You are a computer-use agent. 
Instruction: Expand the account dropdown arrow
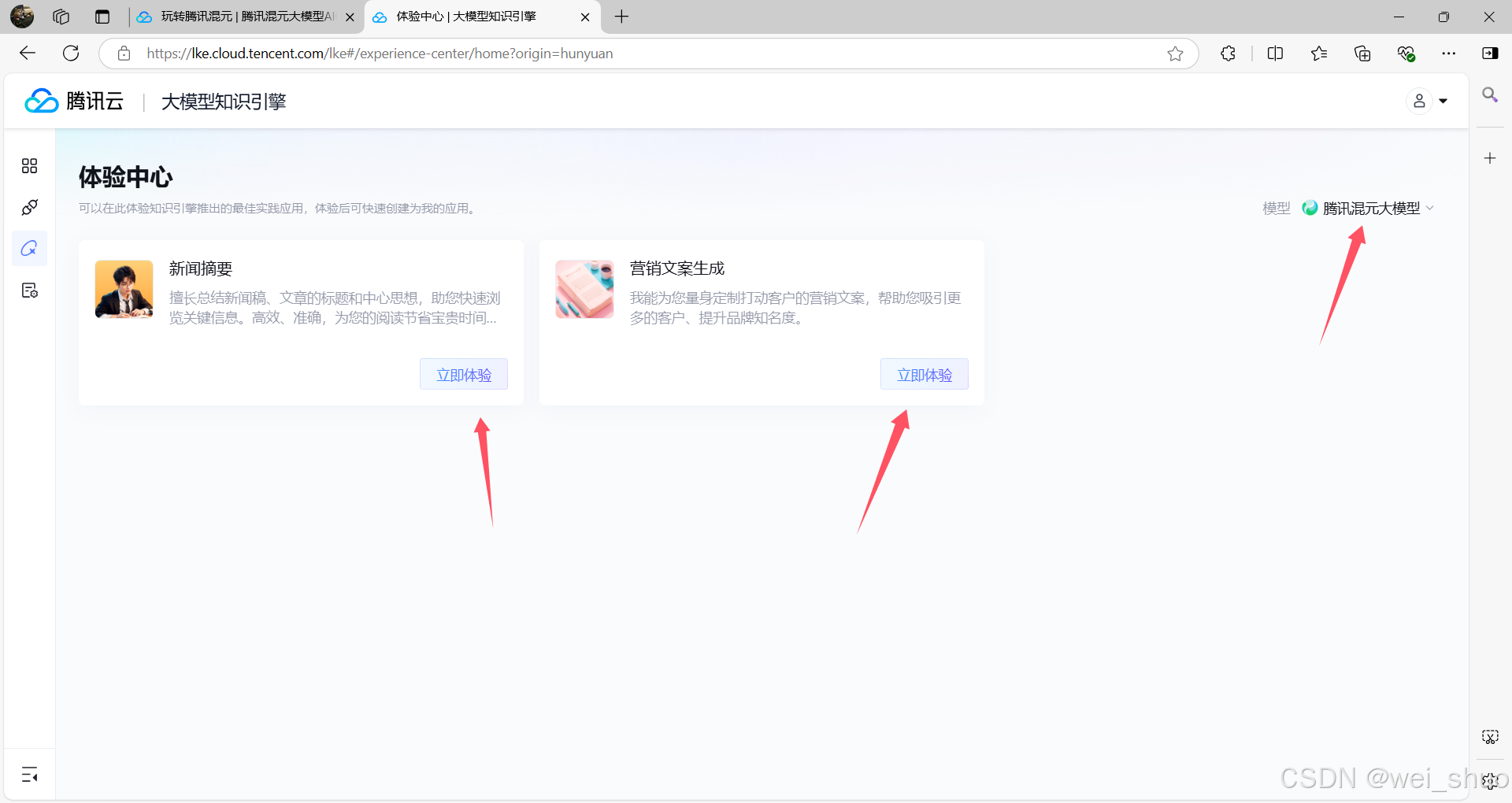coord(1443,101)
